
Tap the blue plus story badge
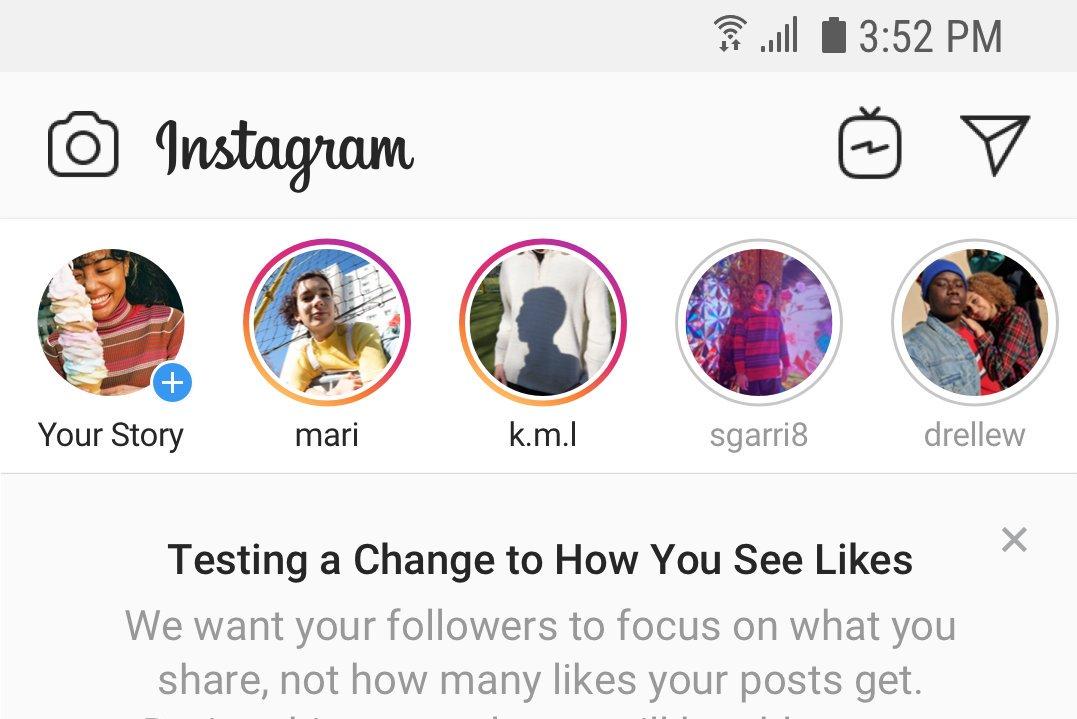point(173,382)
